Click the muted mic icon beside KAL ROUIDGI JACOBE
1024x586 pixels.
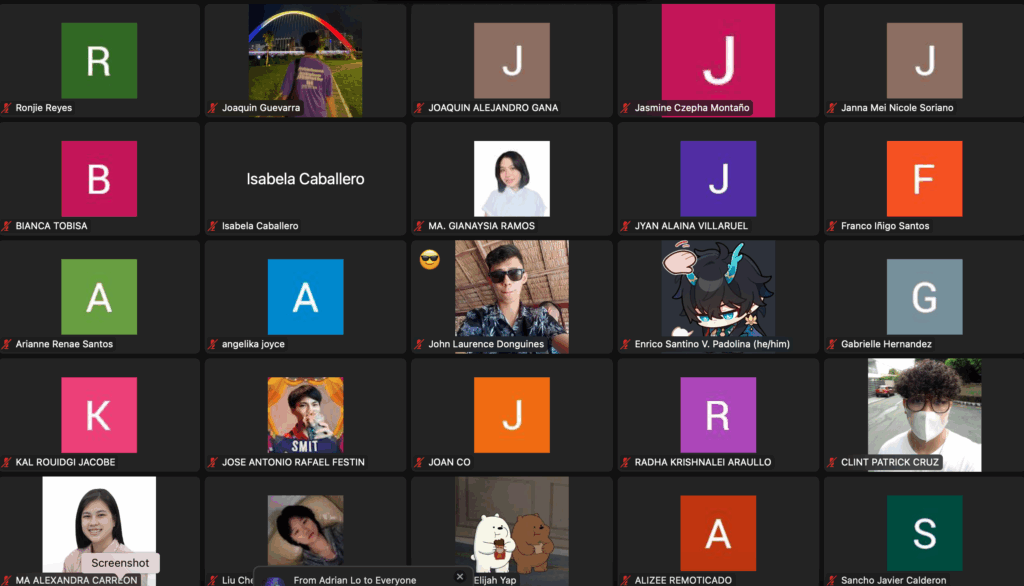[7, 462]
